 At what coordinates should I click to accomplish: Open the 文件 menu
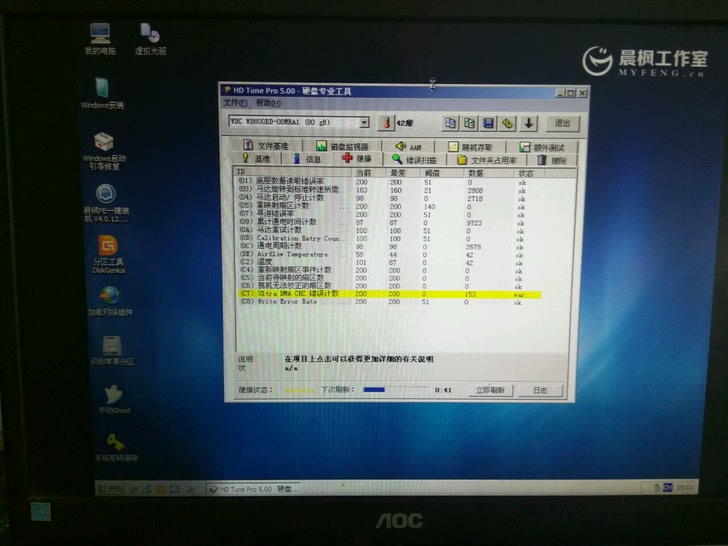[x=235, y=103]
